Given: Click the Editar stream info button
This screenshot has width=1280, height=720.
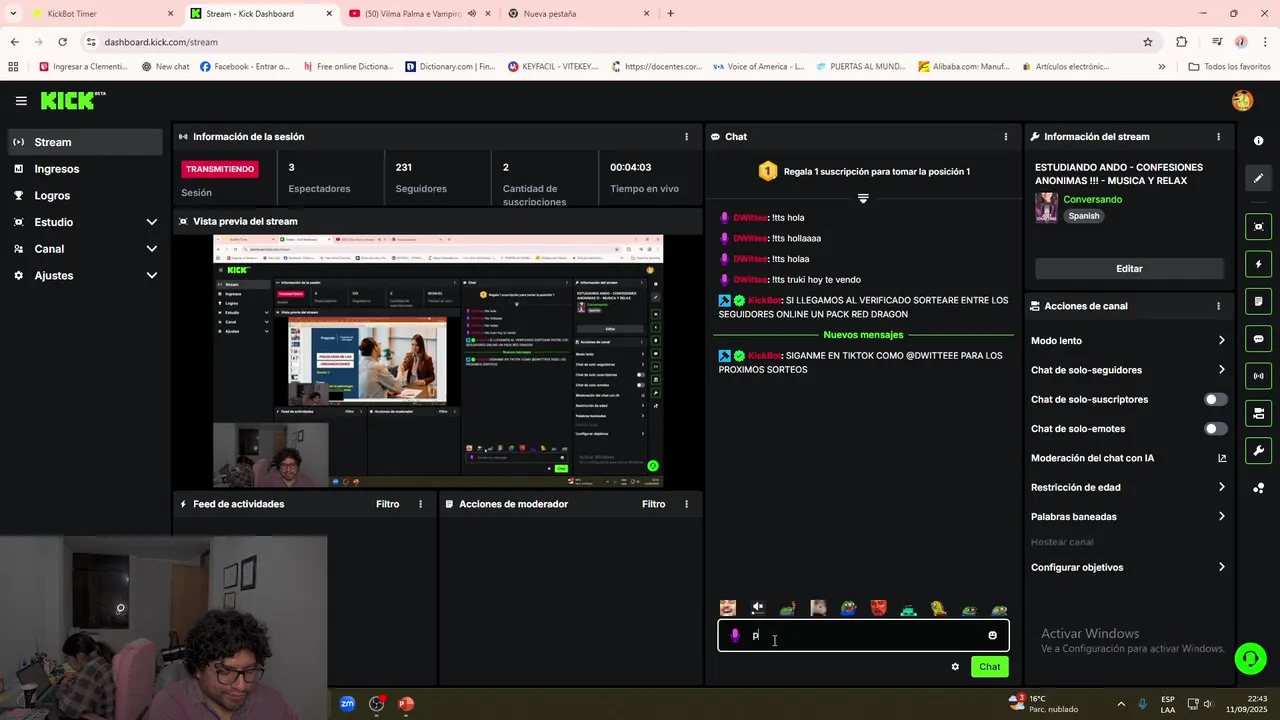Looking at the screenshot, I should click(x=1129, y=268).
